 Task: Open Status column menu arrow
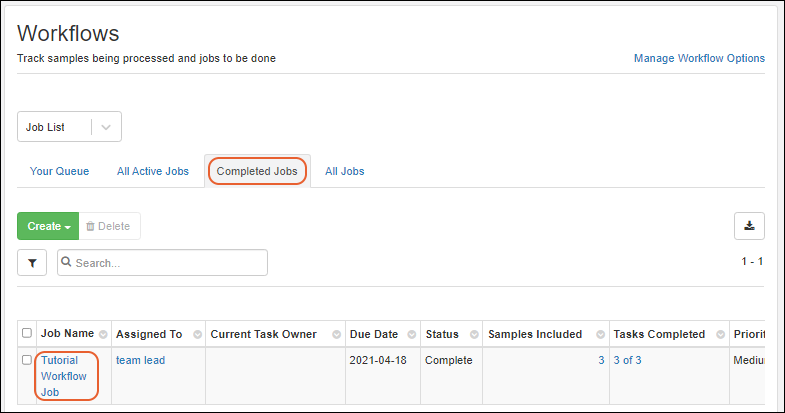tap(474, 334)
